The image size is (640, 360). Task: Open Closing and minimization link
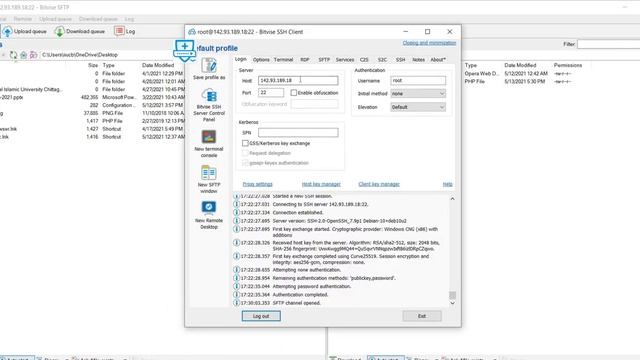[x=429, y=43]
